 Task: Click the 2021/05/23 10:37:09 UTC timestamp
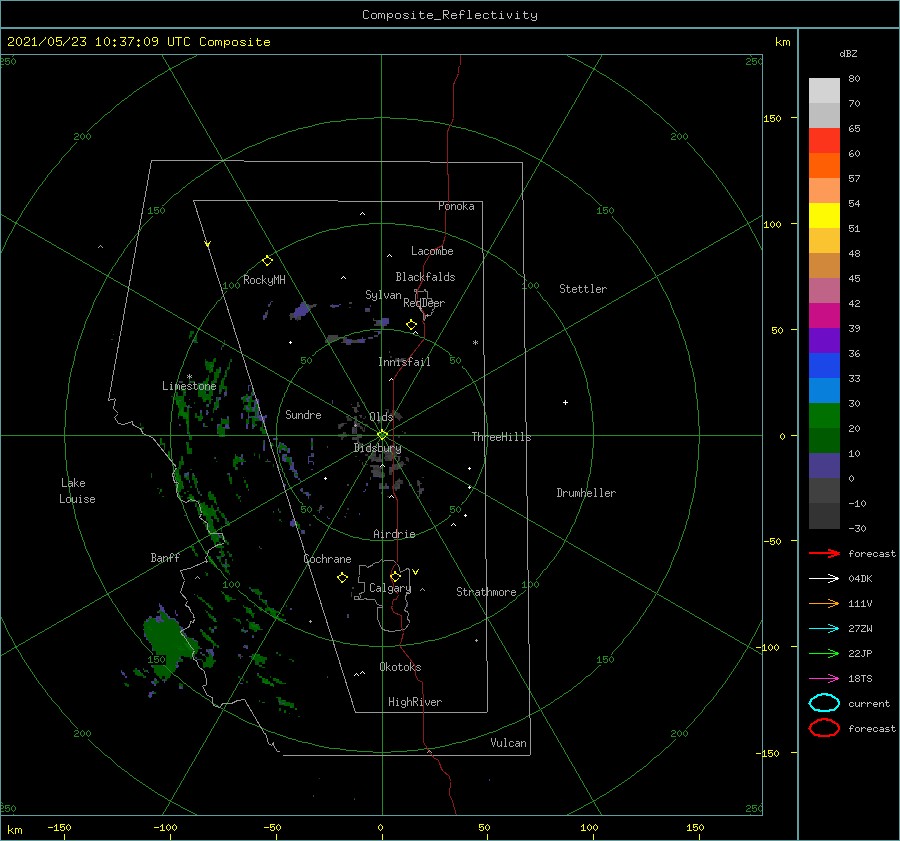click(138, 42)
